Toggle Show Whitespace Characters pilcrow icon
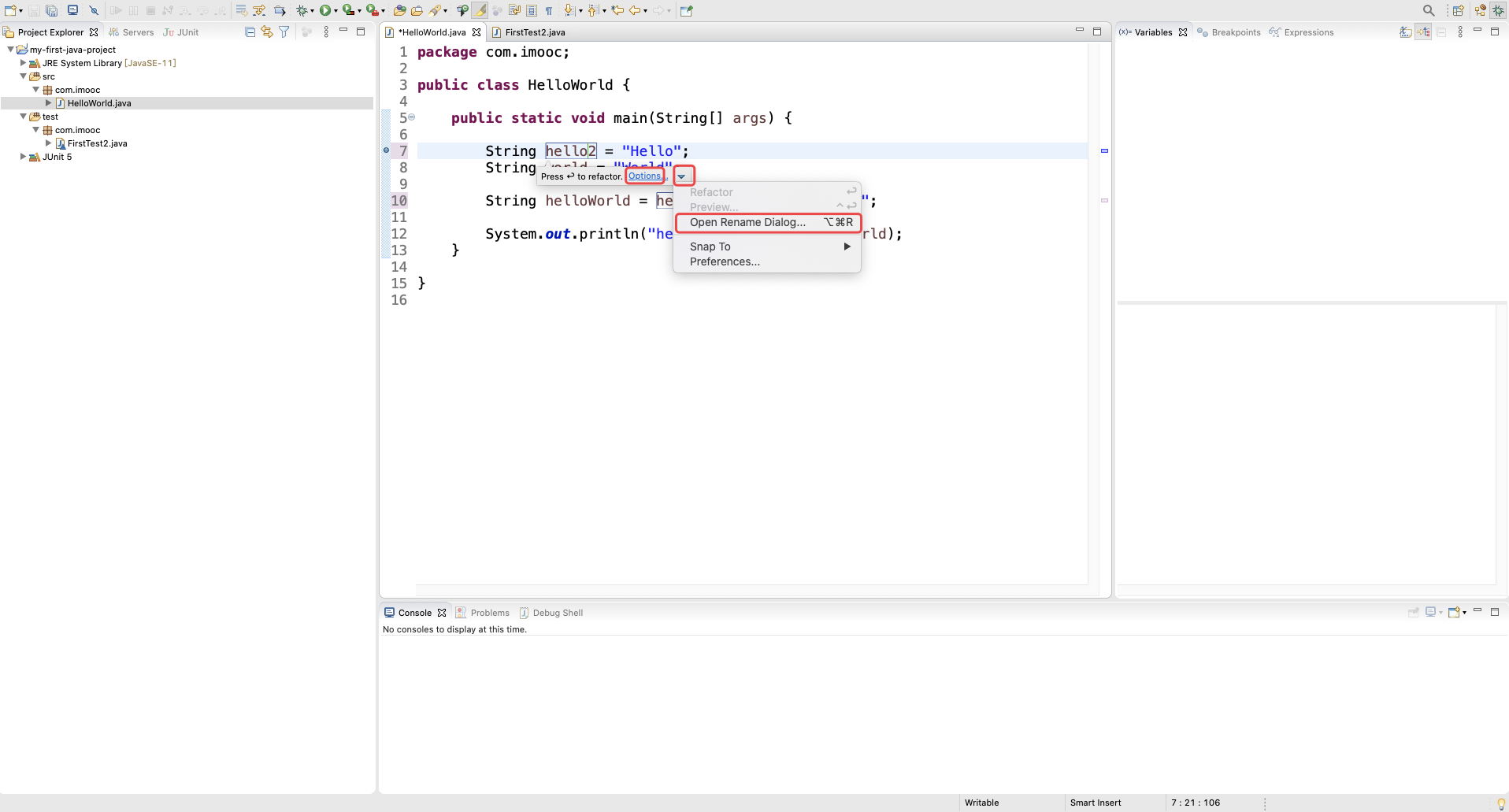This screenshot has width=1509, height=812. (549, 10)
